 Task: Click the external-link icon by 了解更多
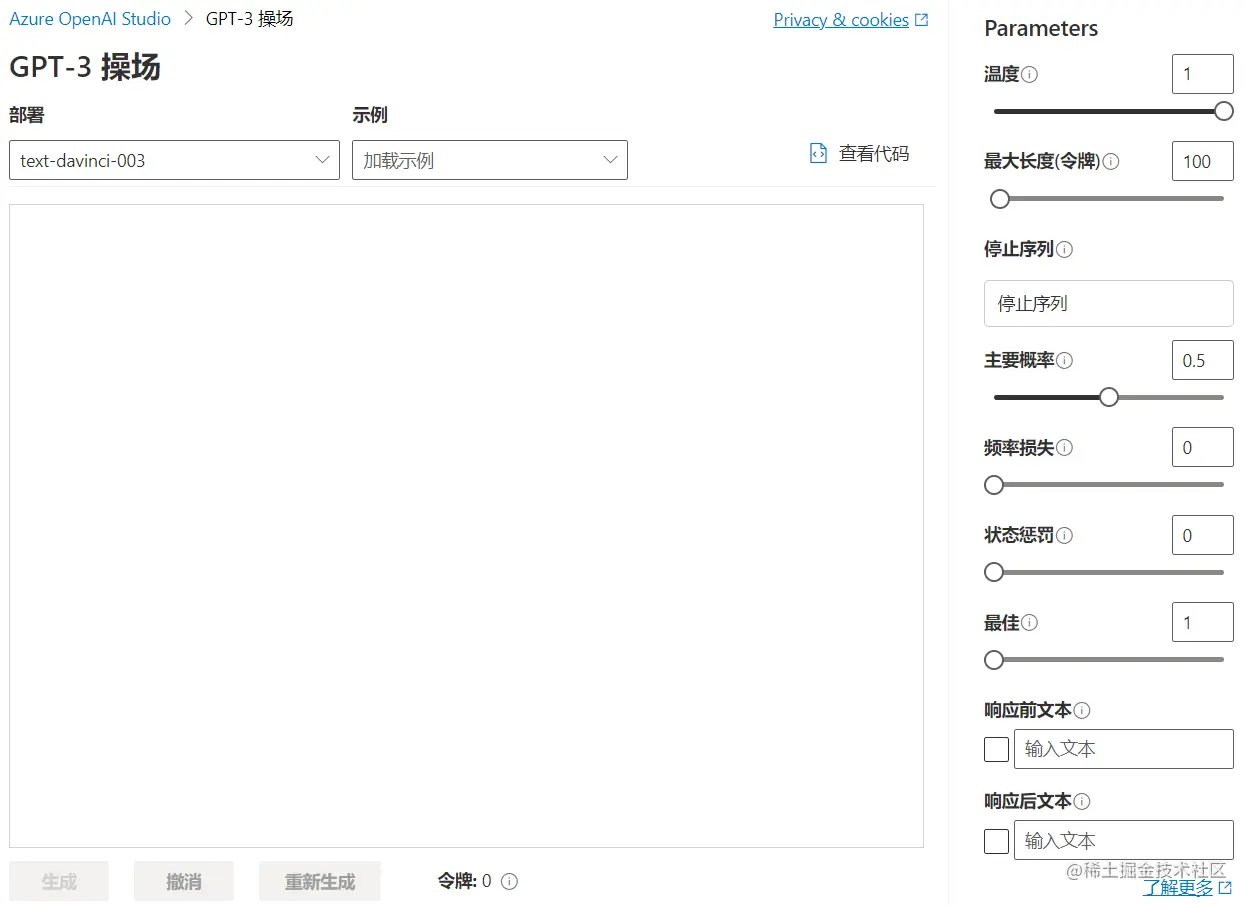tap(1225, 888)
